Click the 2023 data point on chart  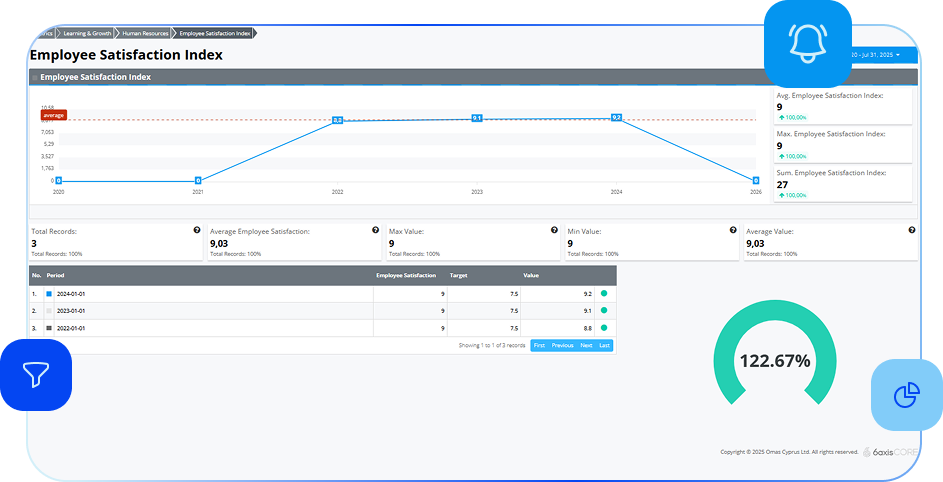pyautogui.click(x=477, y=118)
